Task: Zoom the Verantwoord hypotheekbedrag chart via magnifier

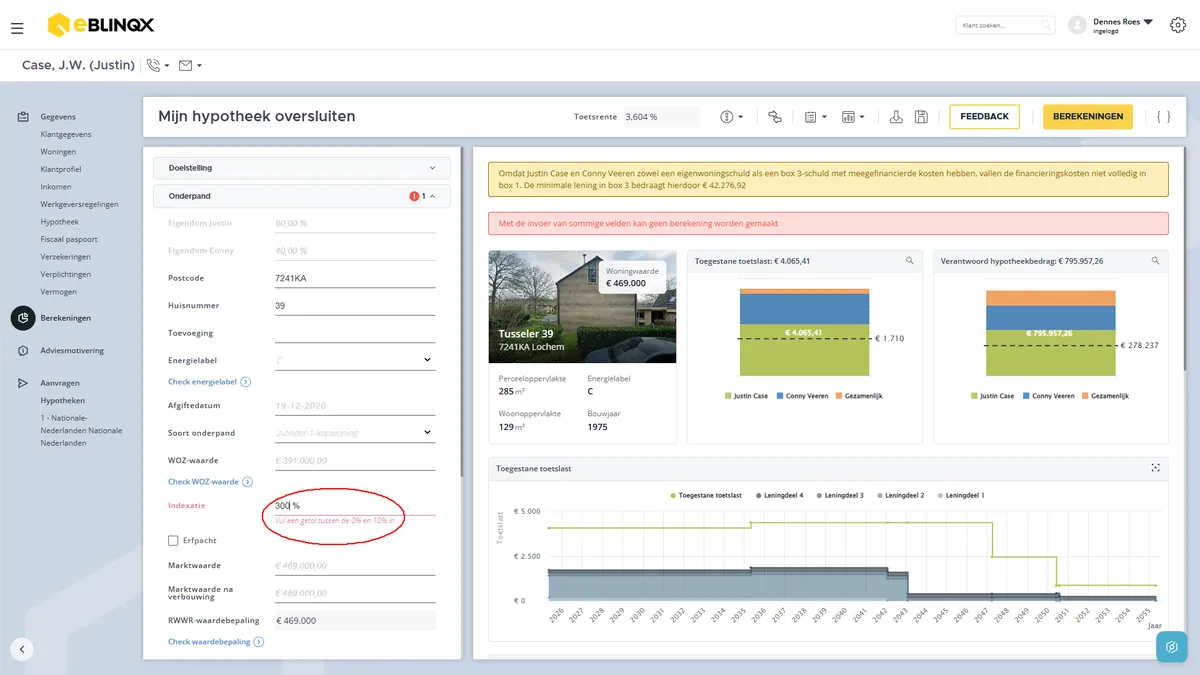Action: point(1155,260)
